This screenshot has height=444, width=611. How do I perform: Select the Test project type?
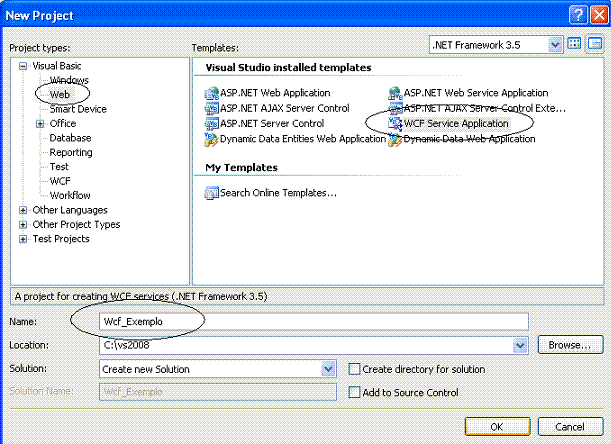tap(59, 167)
